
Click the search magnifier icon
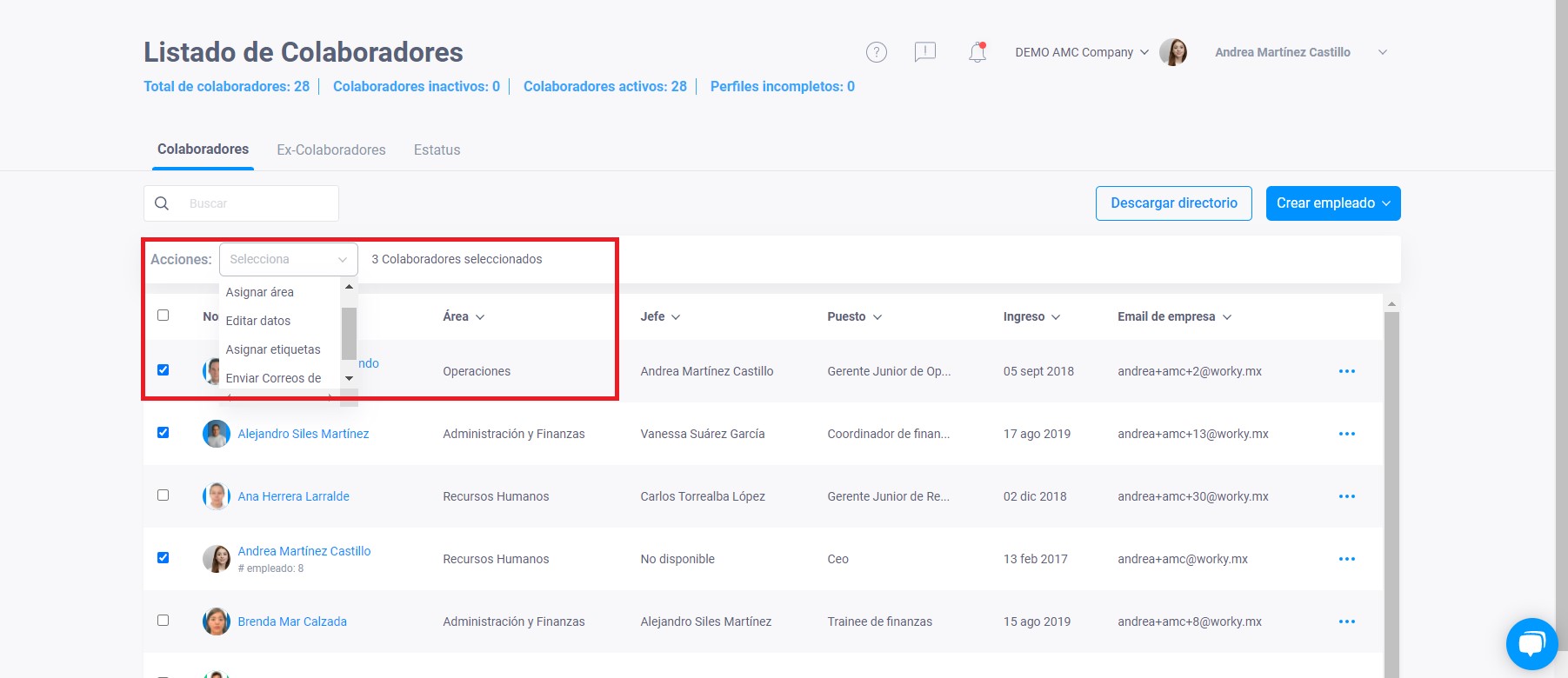coord(162,203)
